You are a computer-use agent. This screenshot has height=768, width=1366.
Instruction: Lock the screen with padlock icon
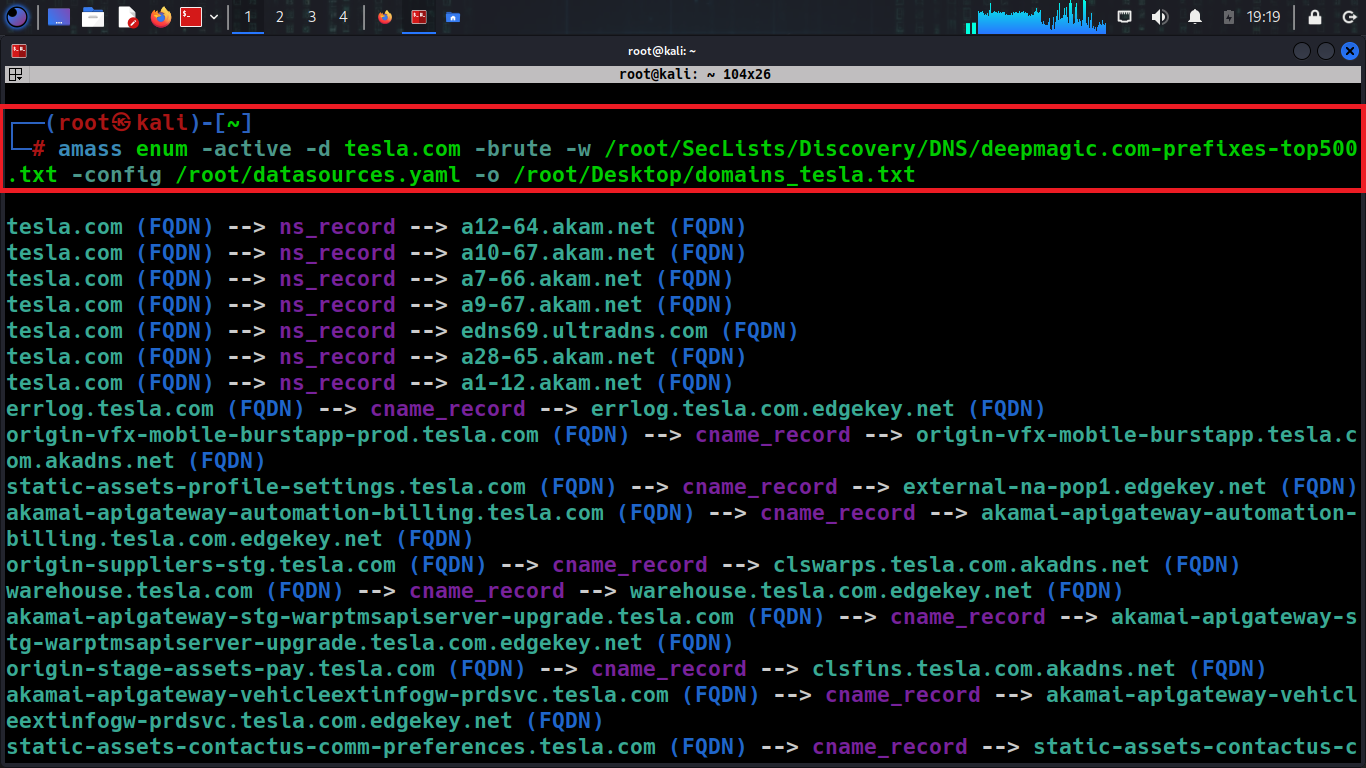point(1315,17)
